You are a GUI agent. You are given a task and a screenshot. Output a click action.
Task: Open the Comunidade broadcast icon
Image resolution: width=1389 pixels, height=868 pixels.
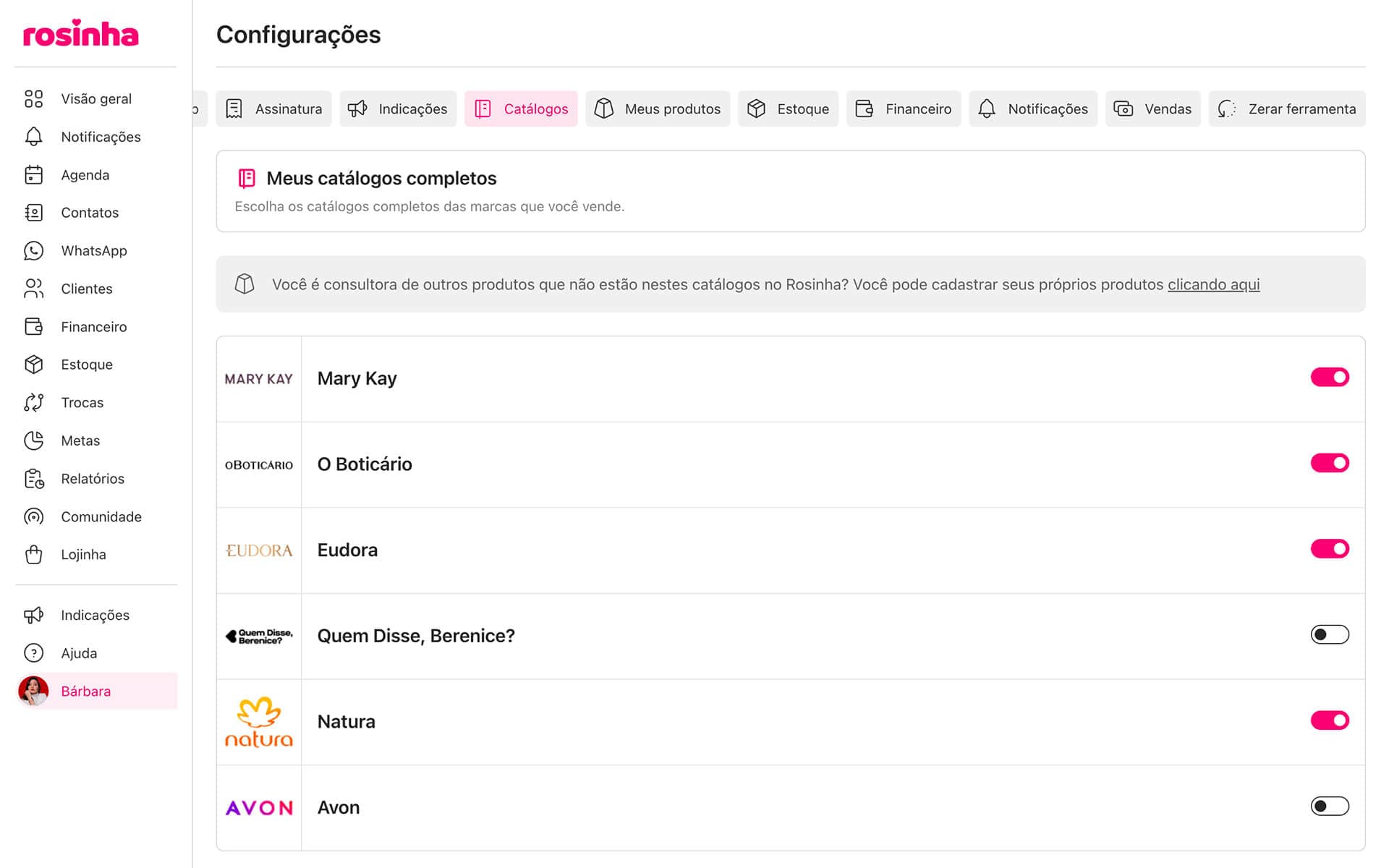click(33, 516)
